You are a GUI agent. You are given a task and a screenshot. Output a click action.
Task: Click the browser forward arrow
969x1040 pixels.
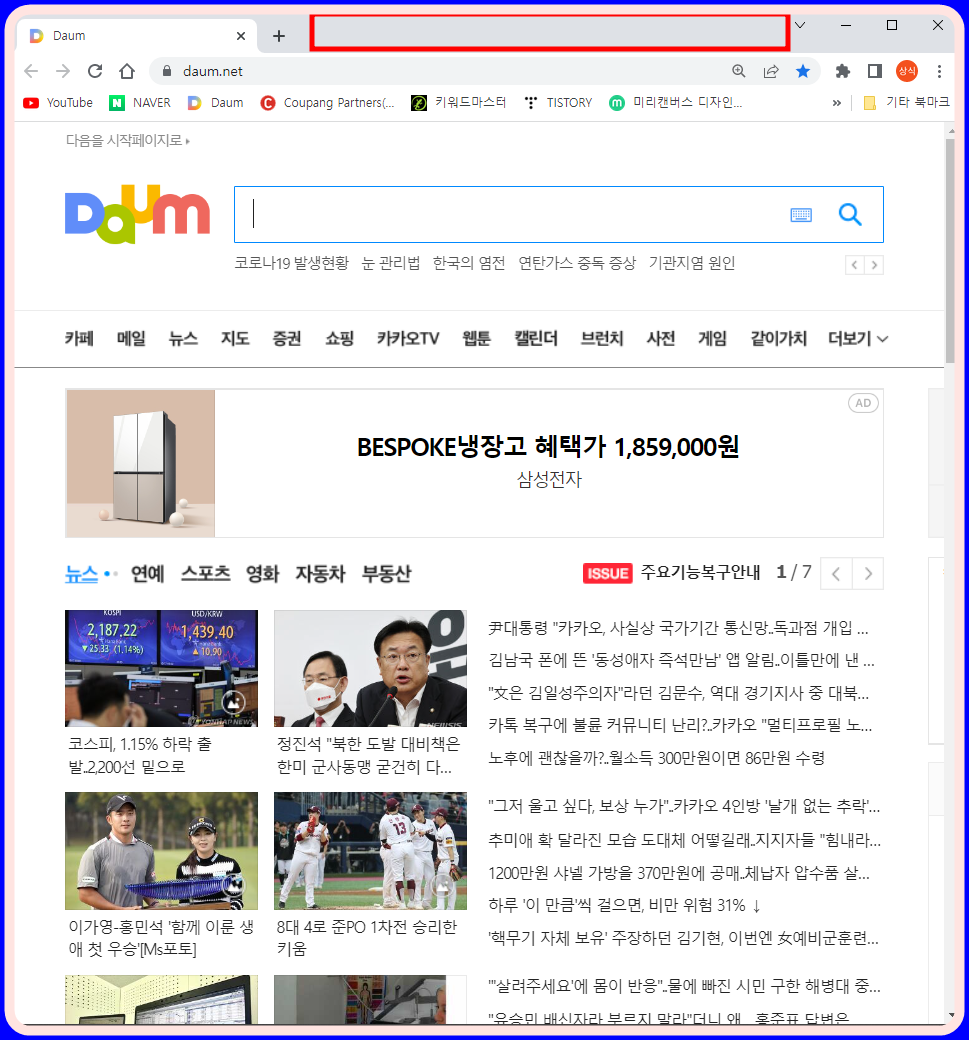click(x=63, y=71)
